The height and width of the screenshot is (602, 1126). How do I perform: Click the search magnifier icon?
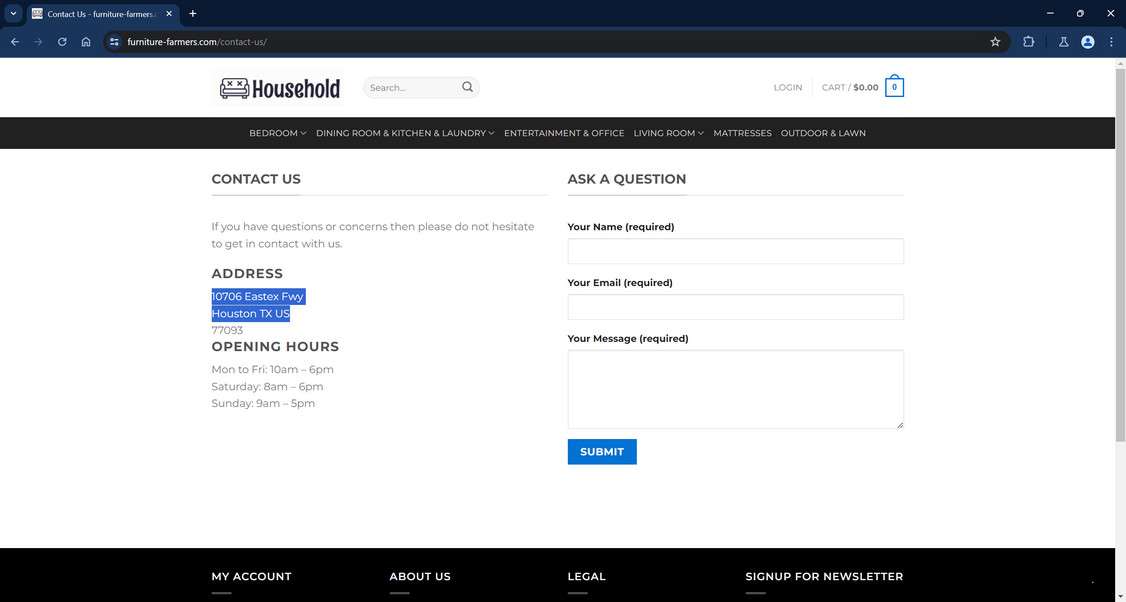pyautogui.click(x=467, y=87)
